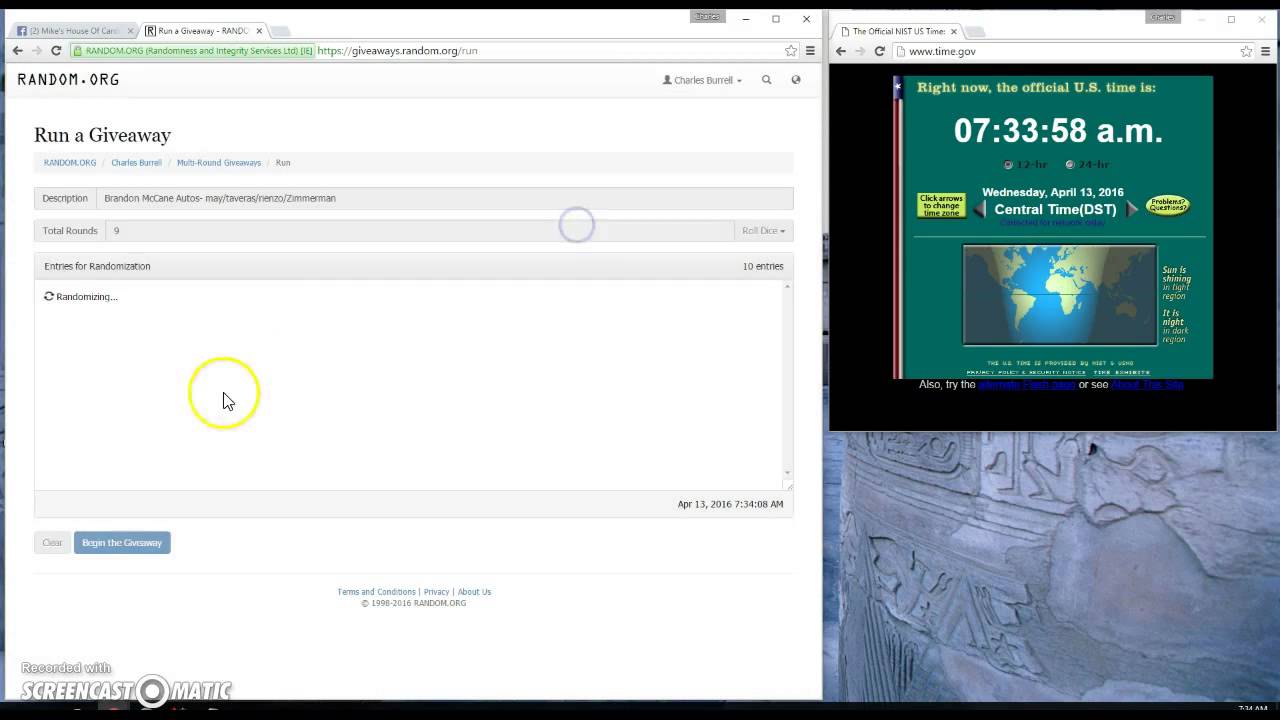This screenshot has height=720, width=1280.
Task: Click the right time zone arrow
Action: tap(1131, 209)
